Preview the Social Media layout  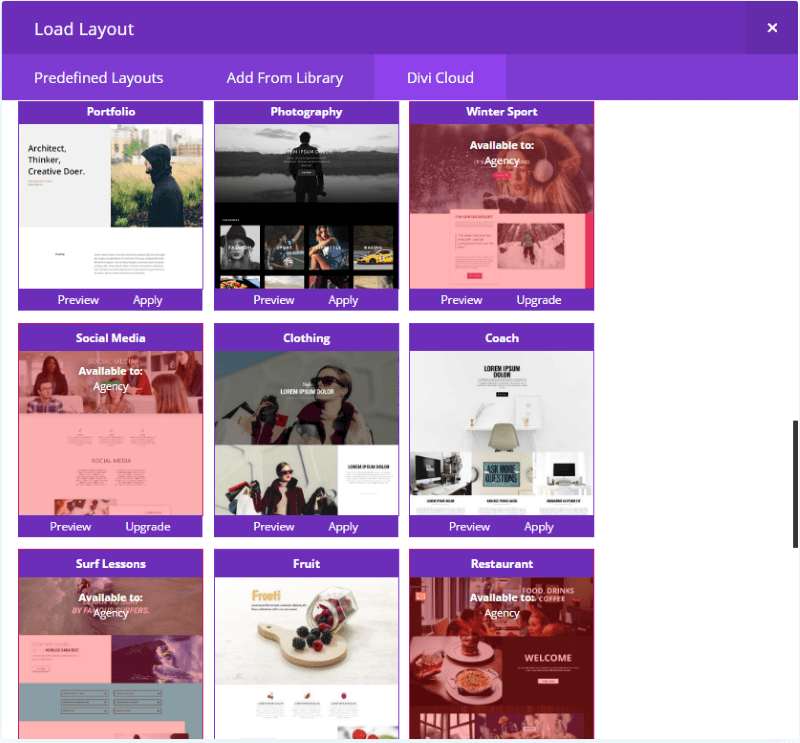[70, 527]
